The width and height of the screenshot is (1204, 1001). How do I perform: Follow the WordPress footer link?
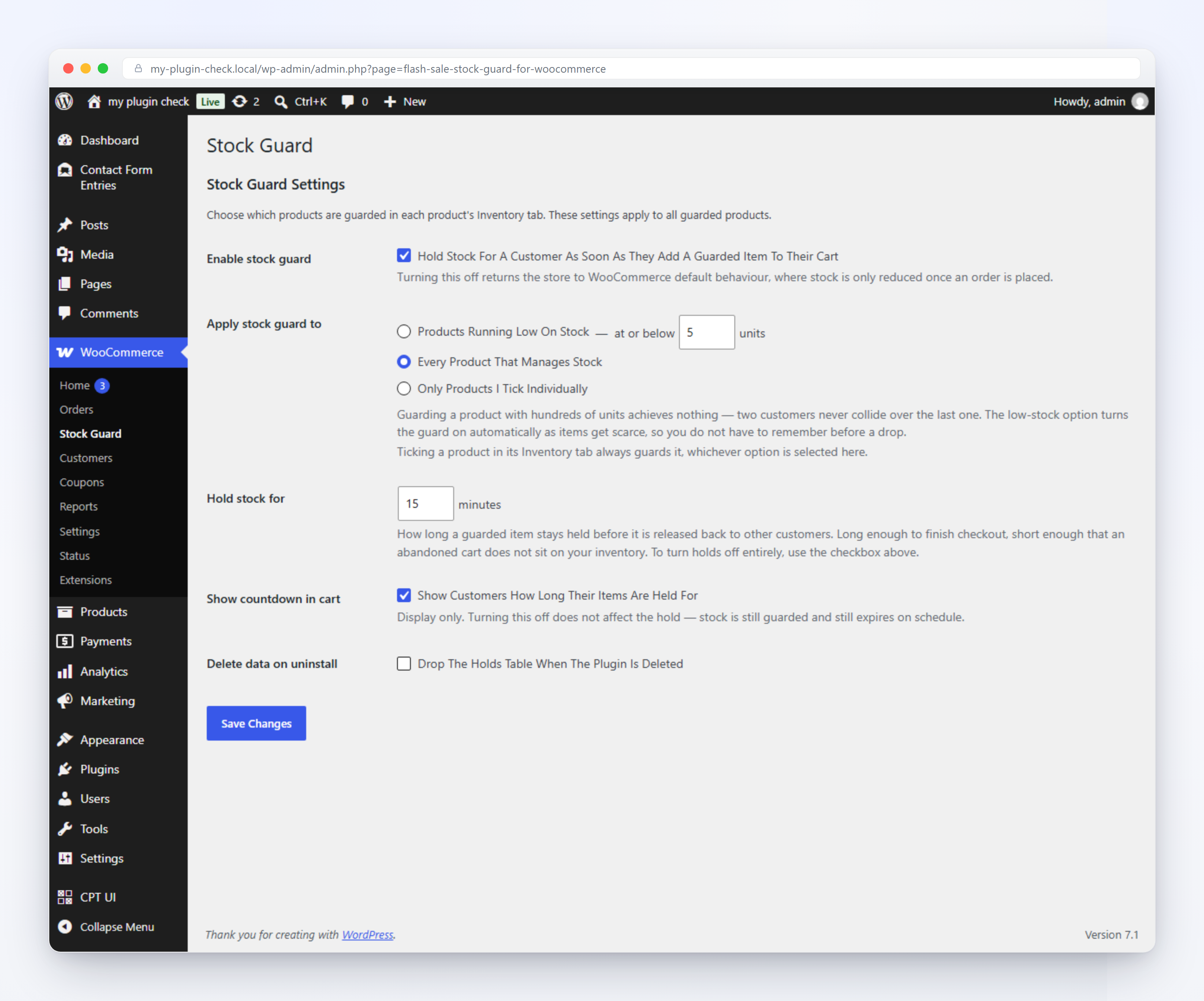(368, 934)
